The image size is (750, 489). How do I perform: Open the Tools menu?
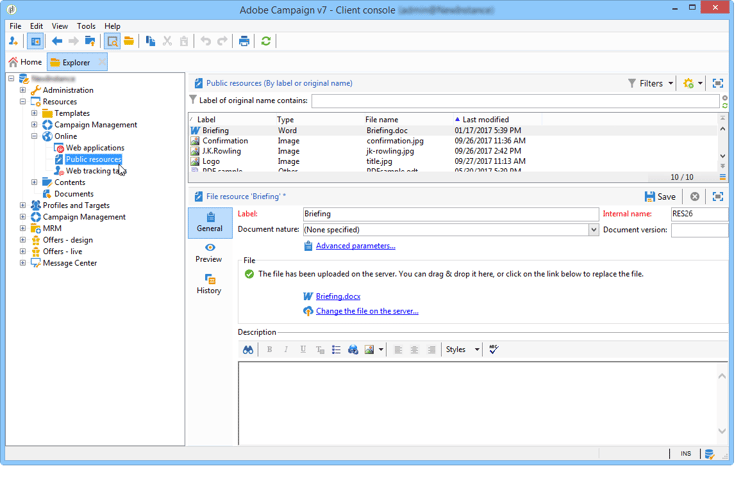86,26
